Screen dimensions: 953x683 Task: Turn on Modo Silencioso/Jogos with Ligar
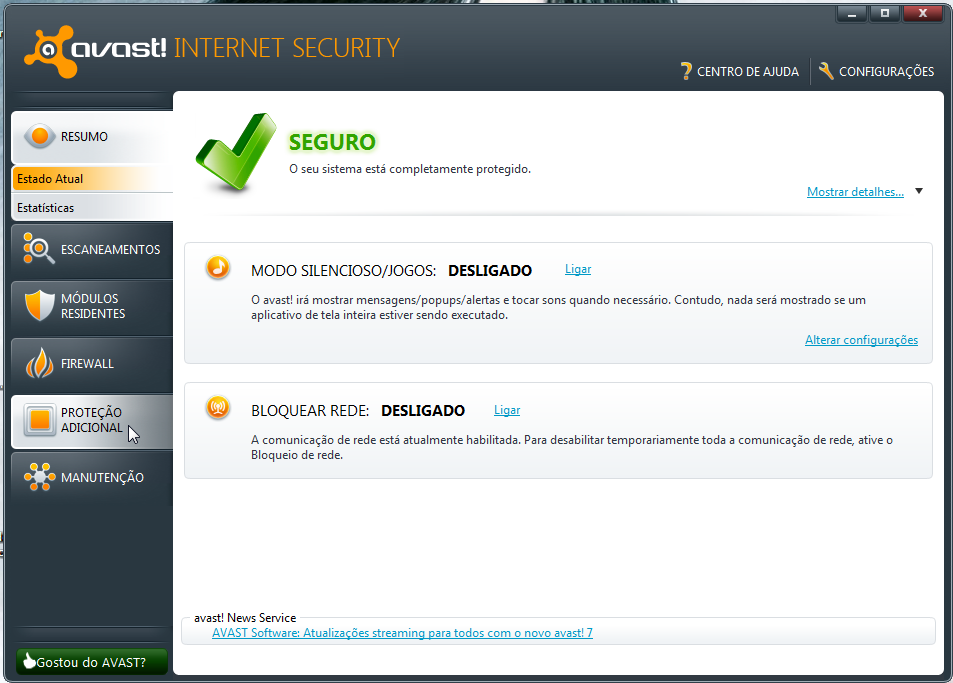point(577,270)
